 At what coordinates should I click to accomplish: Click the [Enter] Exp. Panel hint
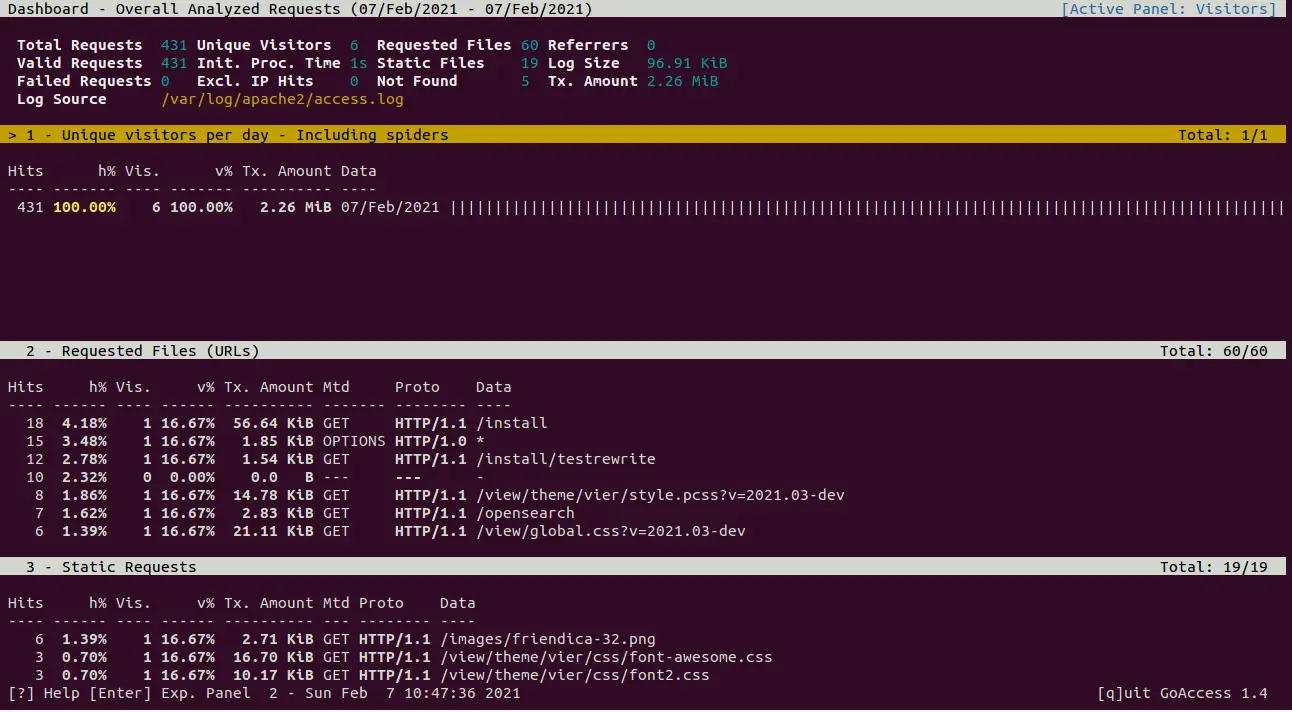(x=170, y=693)
